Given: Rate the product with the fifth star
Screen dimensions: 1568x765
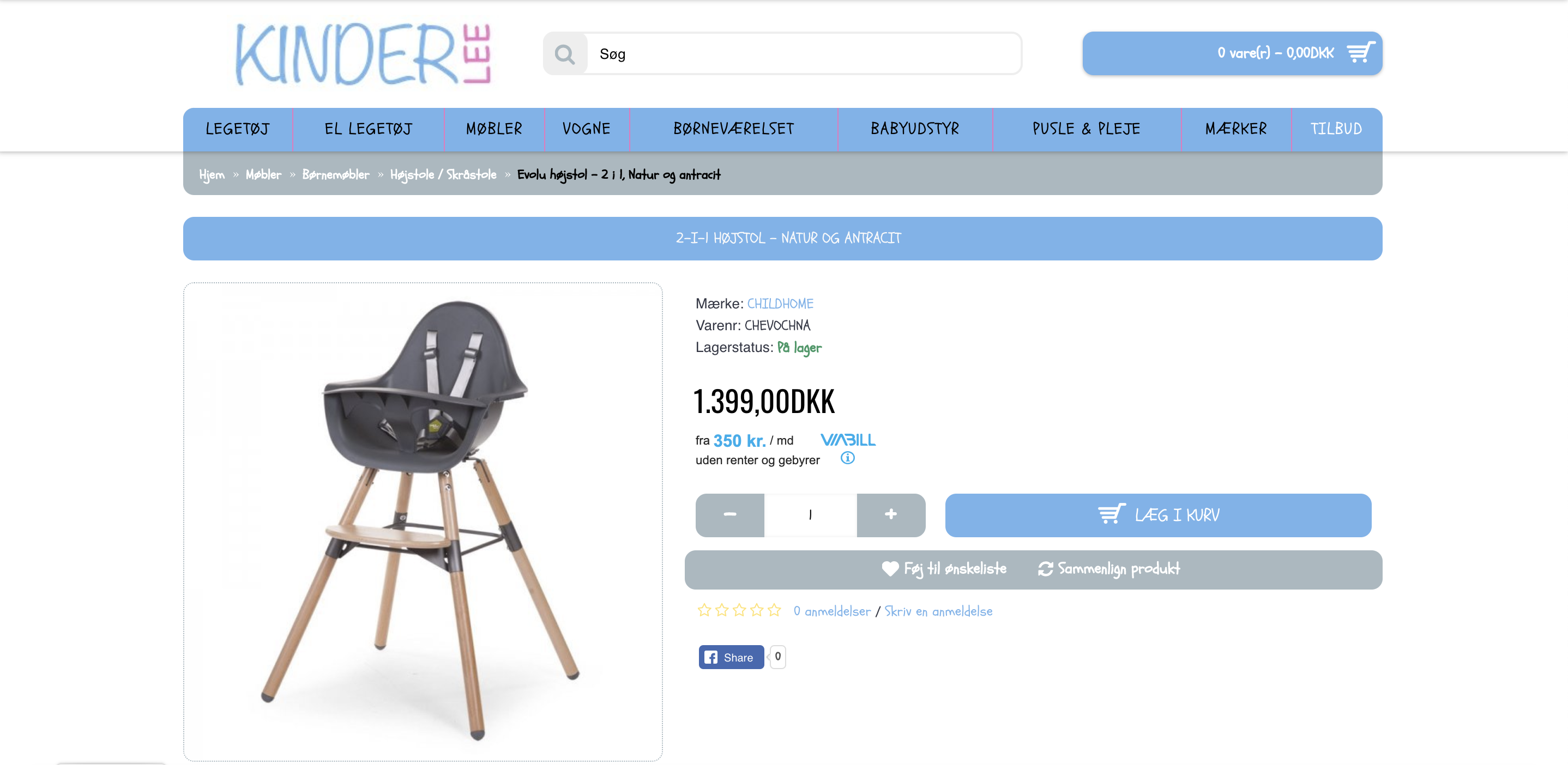Looking at the screenshot, I should click(774, 611).
